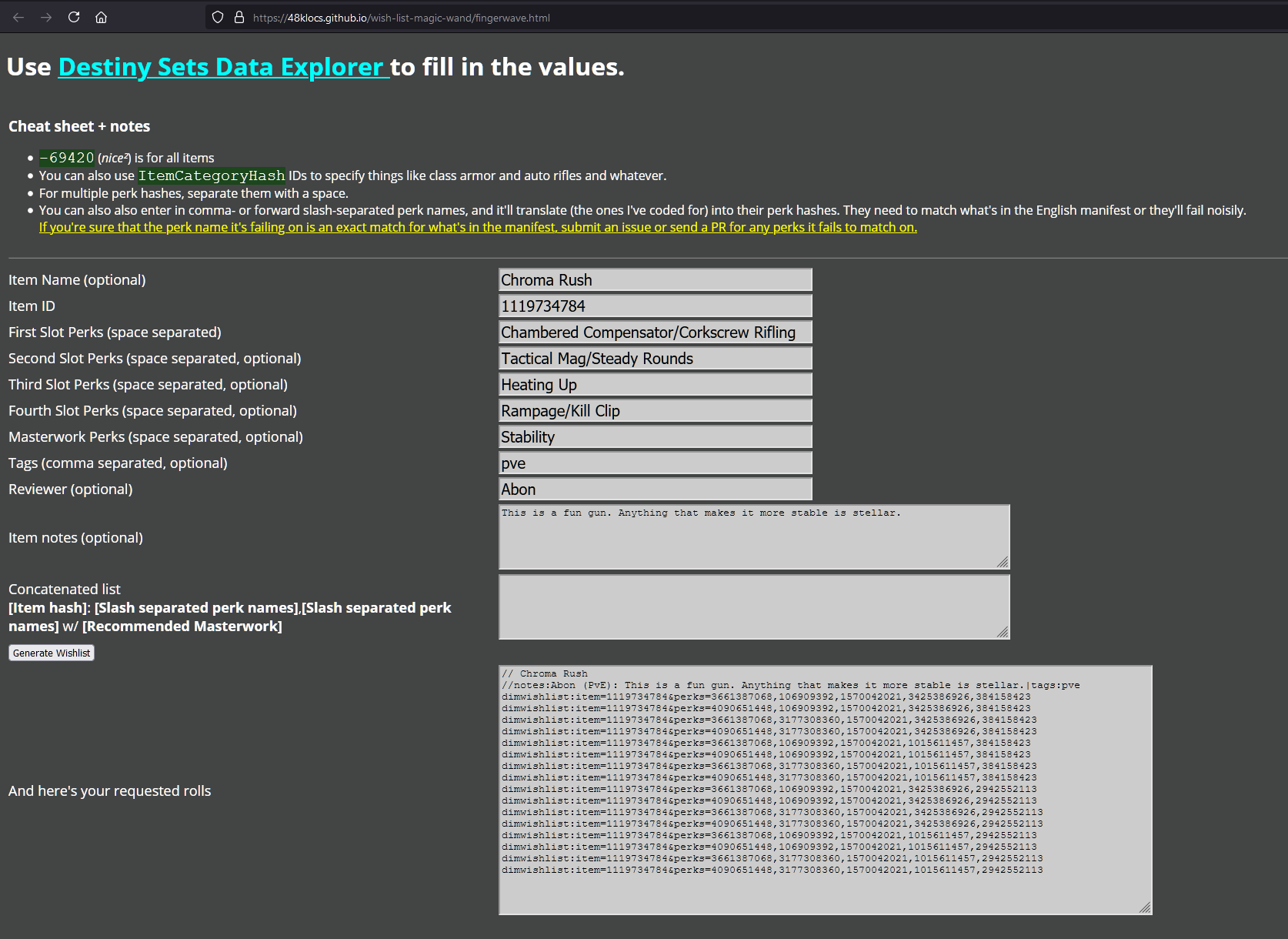This screenshot has height=939, width=1288.
Task: Click the Third Slot Perks field with Heating Up
Action: tap(655, 385)
